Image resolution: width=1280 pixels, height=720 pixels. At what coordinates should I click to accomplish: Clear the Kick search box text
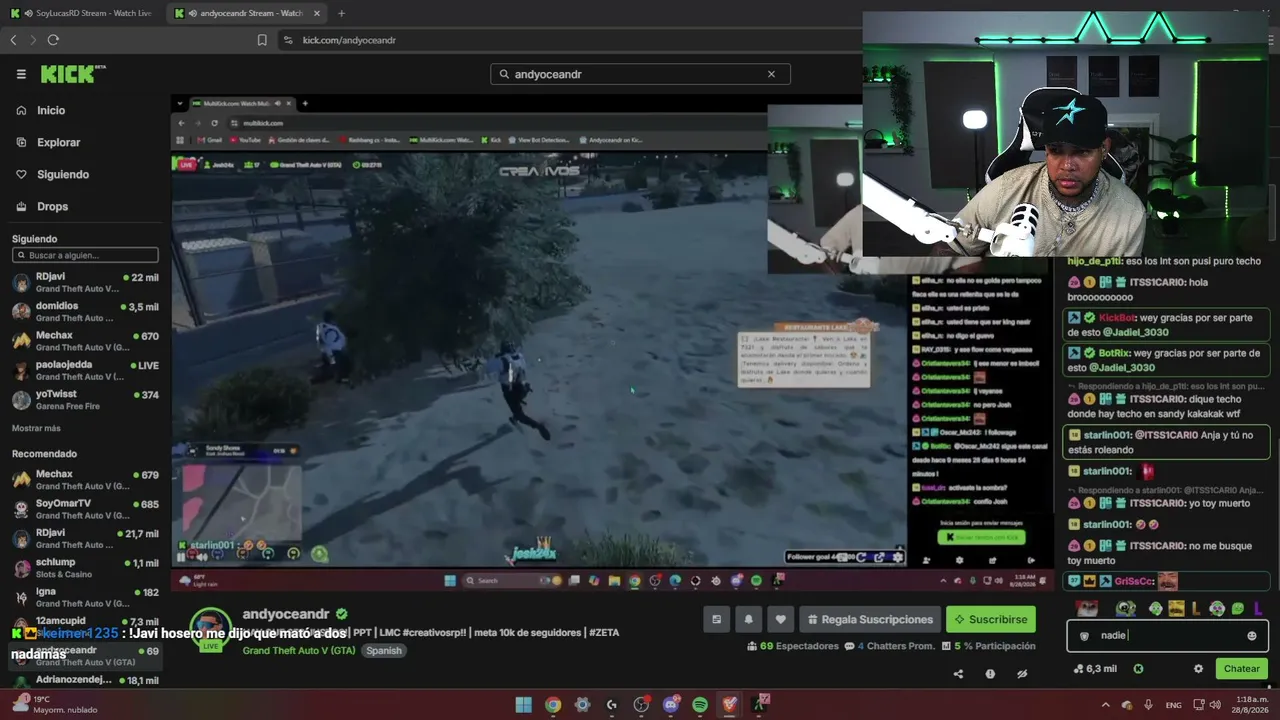[771, 74]
